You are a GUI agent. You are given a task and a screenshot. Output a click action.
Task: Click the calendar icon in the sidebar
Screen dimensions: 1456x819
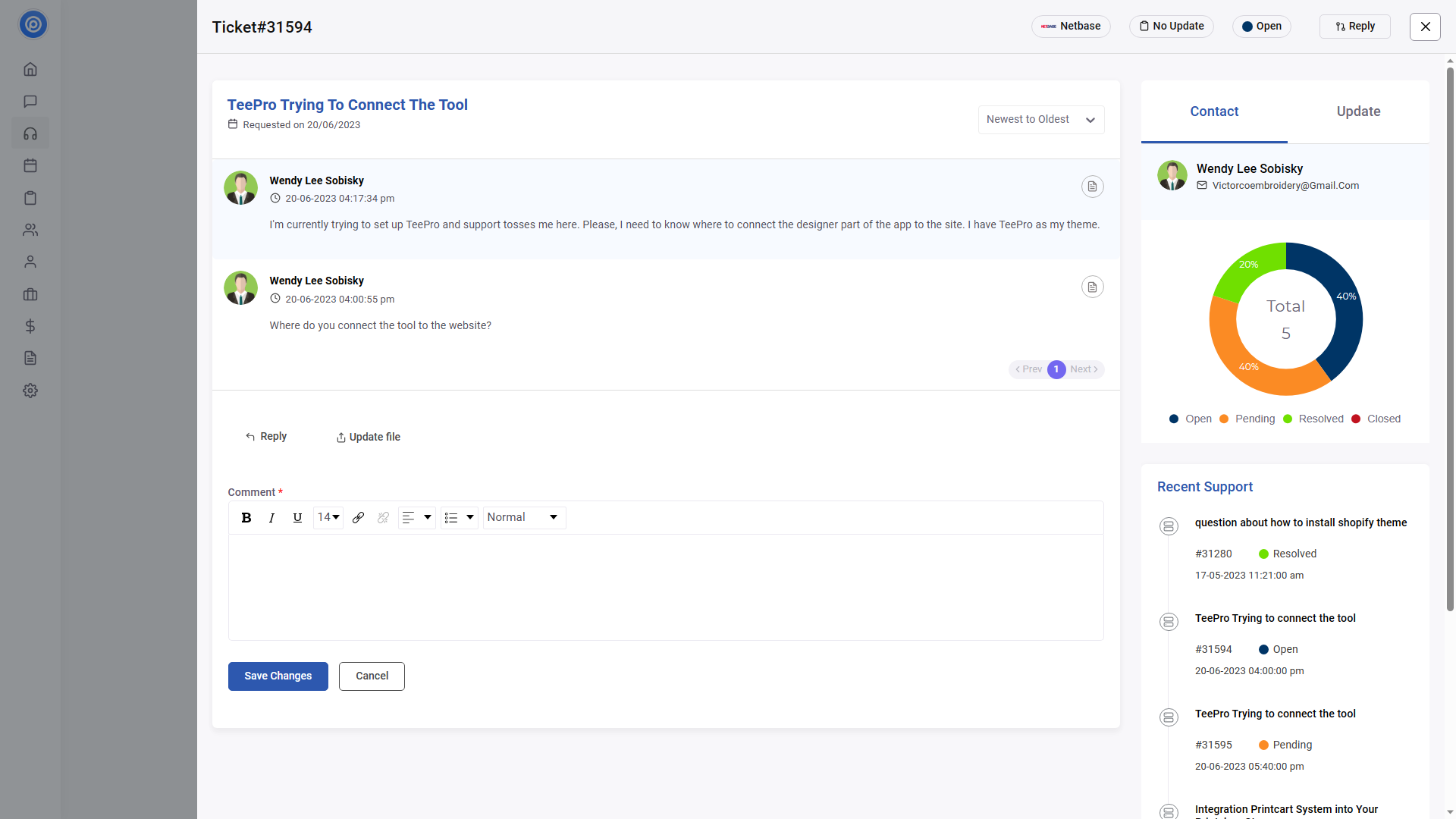coord(30,165)
